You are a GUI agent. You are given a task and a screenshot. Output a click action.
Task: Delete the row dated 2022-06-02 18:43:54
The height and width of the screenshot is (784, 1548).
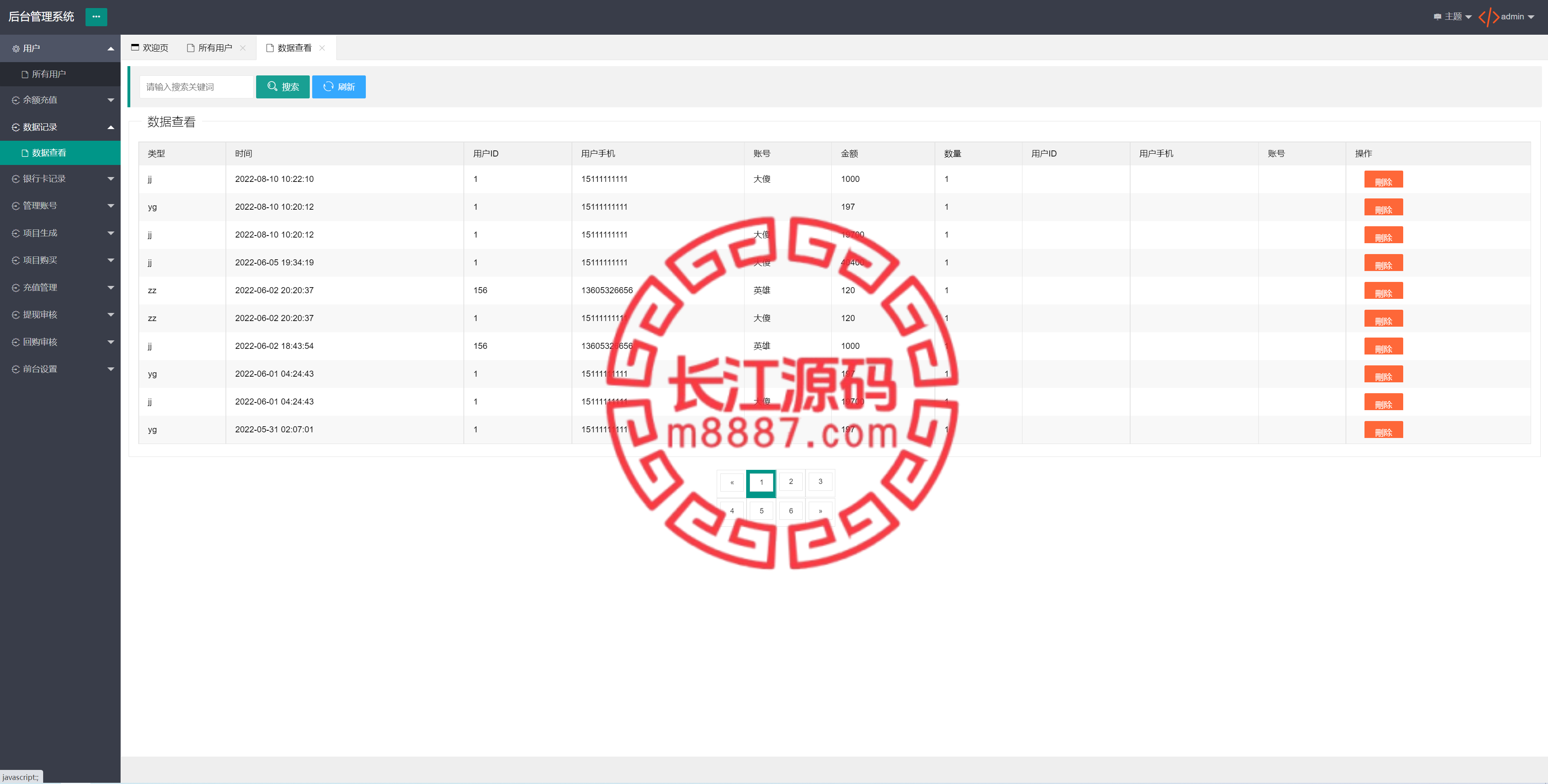click(x=1383, y=347)
